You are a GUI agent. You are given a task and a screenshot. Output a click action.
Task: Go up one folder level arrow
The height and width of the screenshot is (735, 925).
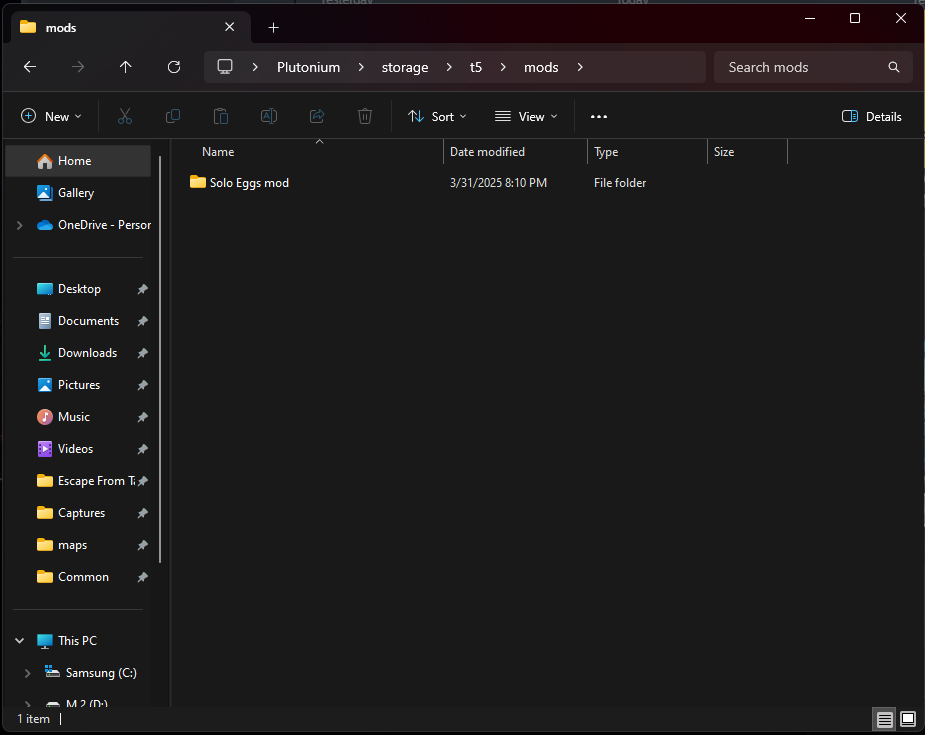point(125,67)
